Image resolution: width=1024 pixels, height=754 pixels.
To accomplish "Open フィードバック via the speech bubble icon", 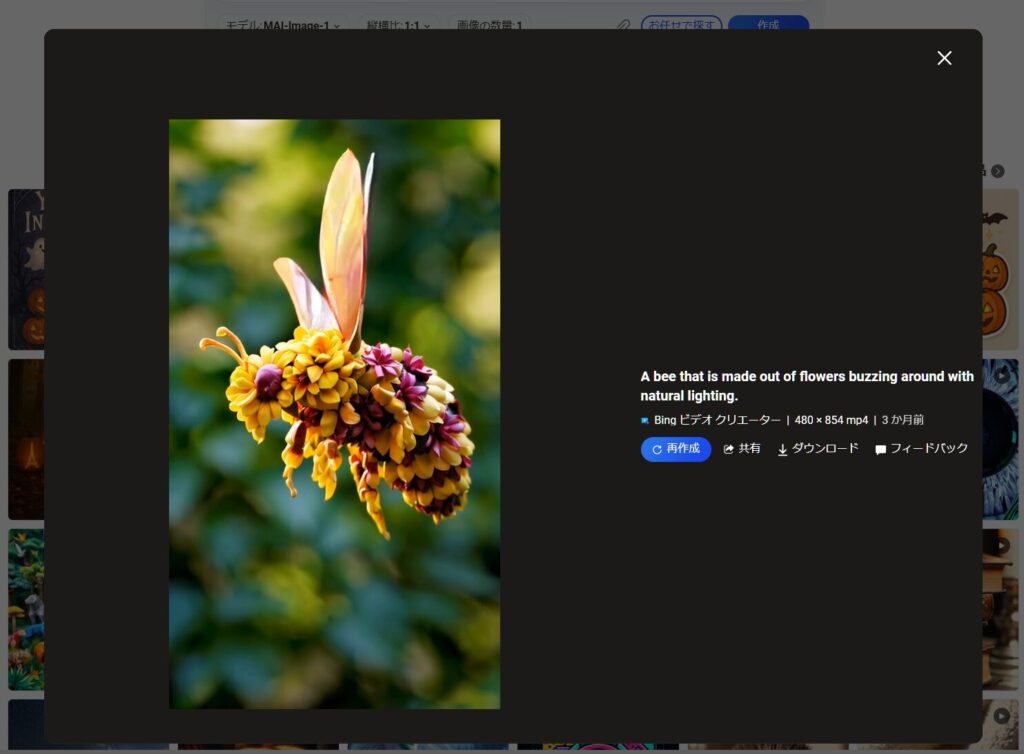I will [881, 450].
